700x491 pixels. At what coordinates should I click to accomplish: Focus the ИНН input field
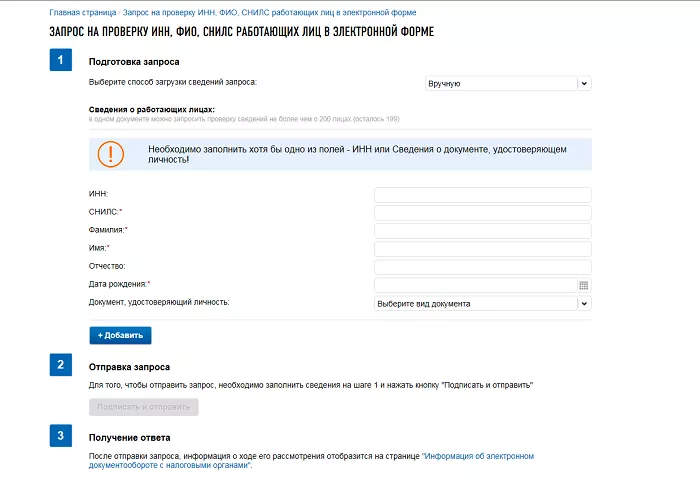pos(482,194)
